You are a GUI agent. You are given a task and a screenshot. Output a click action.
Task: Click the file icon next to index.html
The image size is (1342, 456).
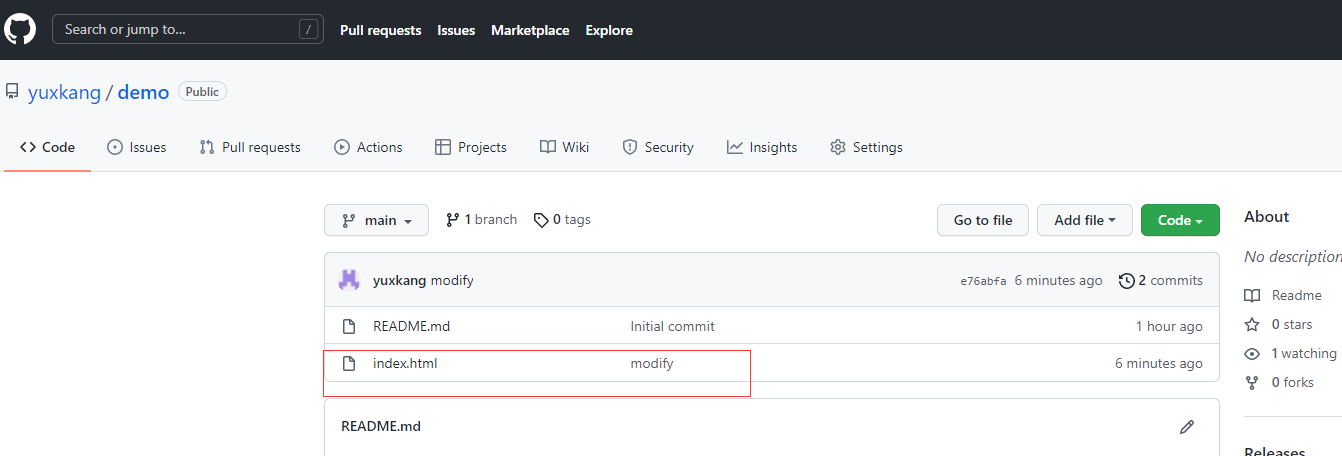click(x=349, y=363)
